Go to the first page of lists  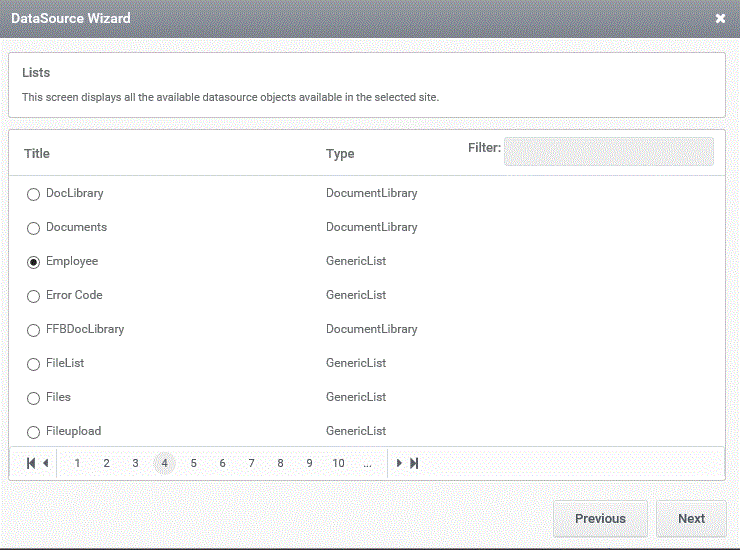click(x=31, y=463)
